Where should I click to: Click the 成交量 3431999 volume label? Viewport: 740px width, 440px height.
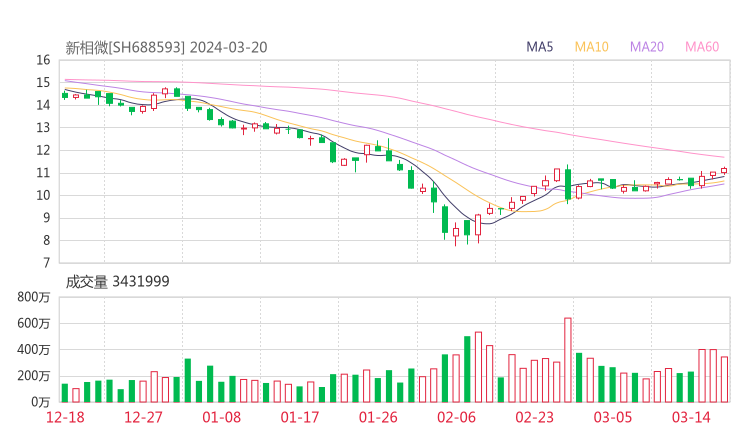click(117, 281)
